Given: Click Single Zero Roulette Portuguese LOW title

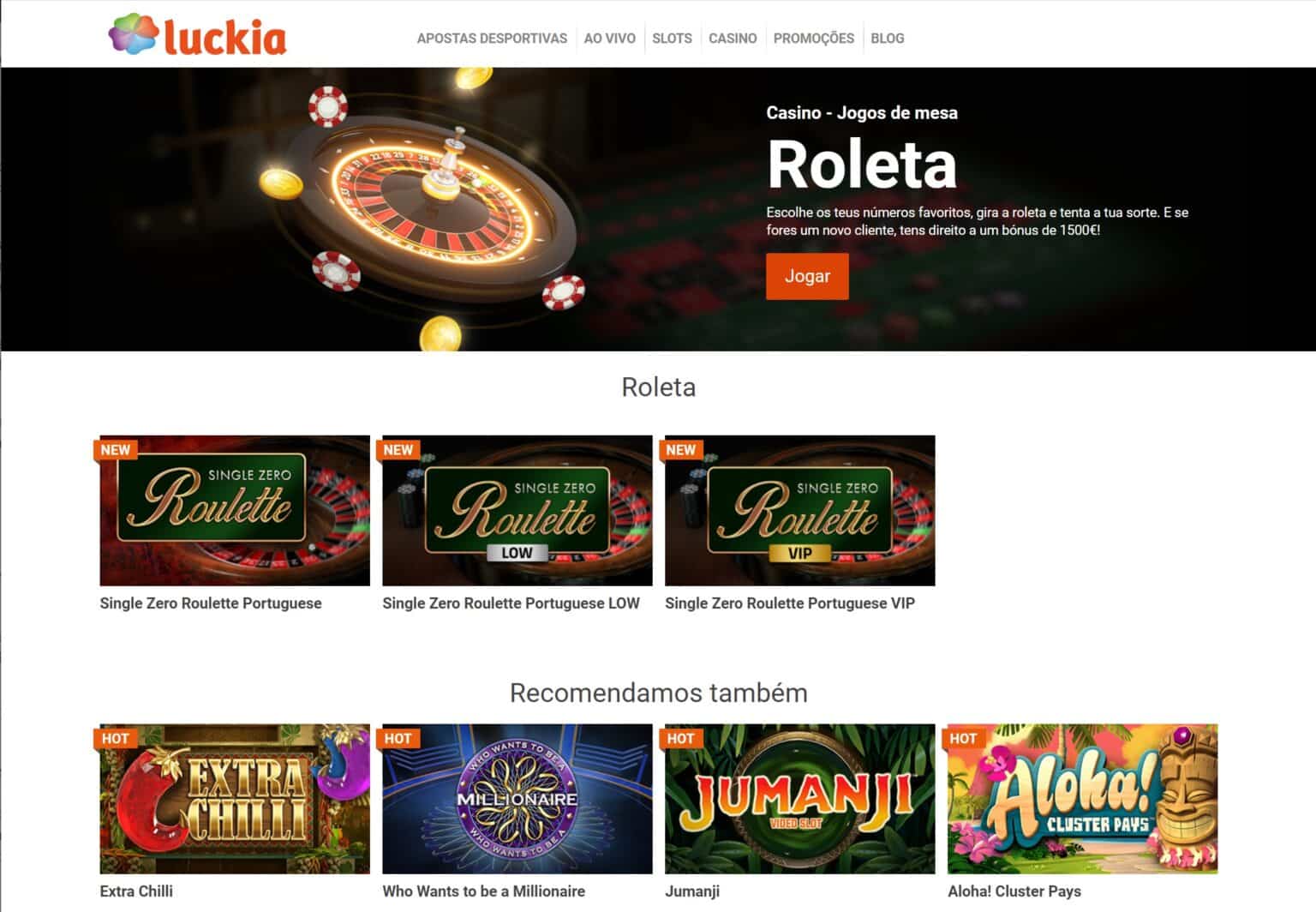Looking at the screenshot, I should point(511,603).
